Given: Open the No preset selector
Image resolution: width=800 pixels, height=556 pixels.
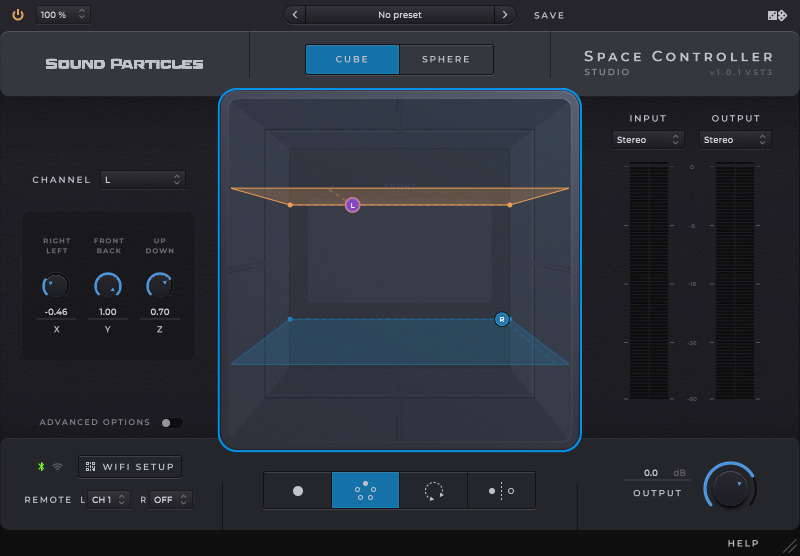Looking at the screenshot, I should tap(400, 15).
